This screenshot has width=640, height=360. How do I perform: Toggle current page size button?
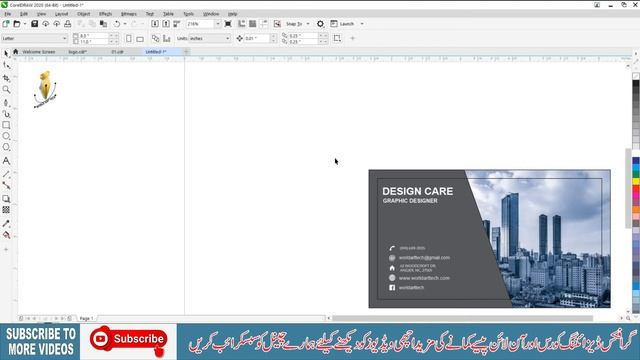pos(167,38)
